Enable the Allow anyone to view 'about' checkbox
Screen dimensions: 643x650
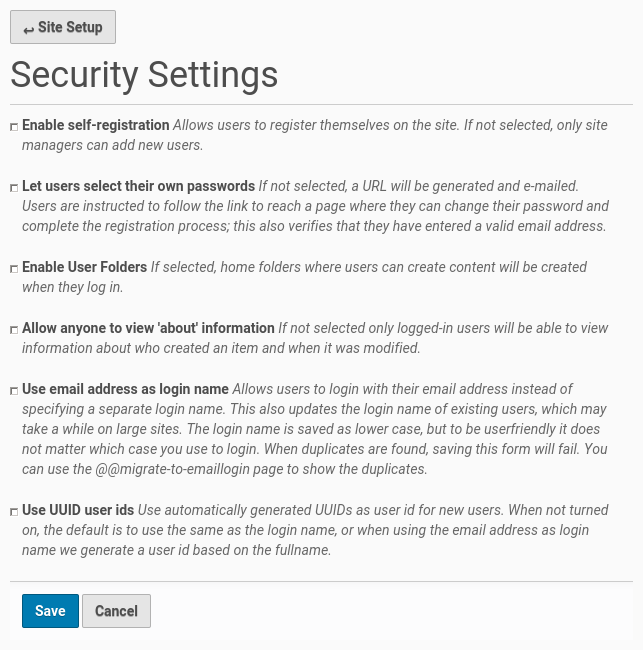(x=14, y=329)
